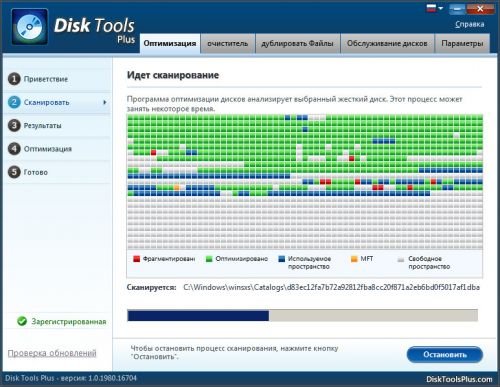Click the version text in status bar

(71, 378)
